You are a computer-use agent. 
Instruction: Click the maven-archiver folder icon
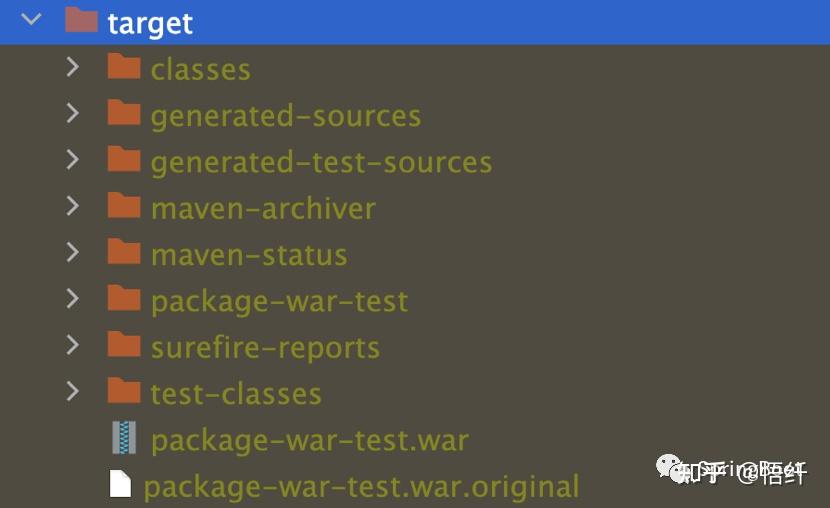[x=124, y=206]
